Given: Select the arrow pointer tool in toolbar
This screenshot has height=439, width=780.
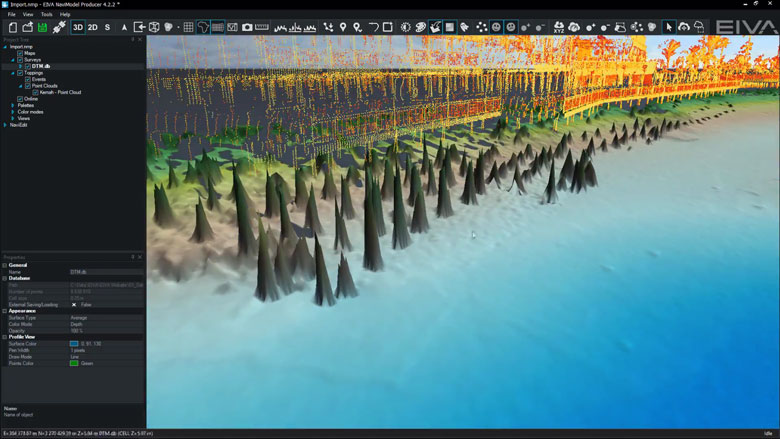Looking at the screenshot, I should (x=669, y=27).
